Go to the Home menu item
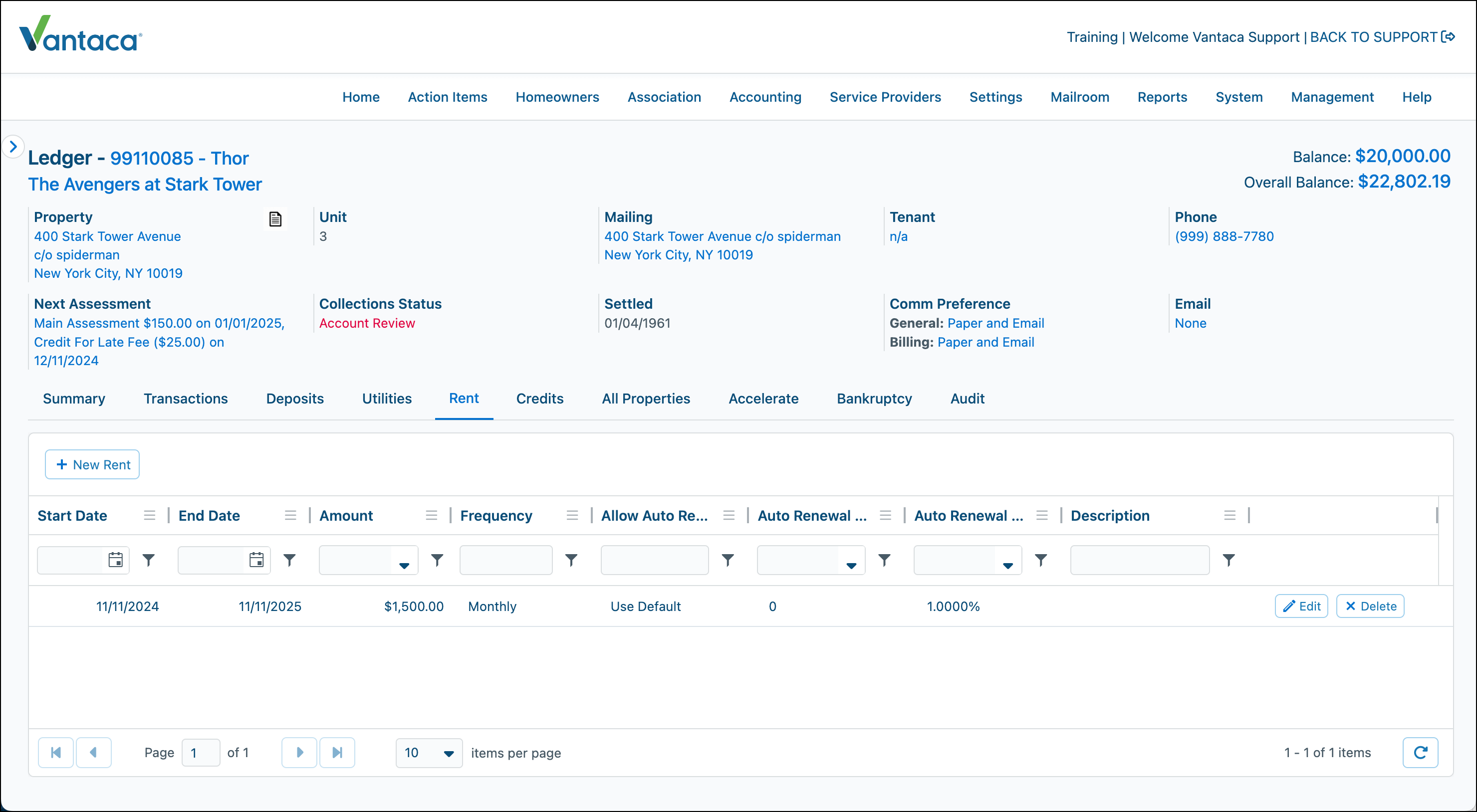 (x=361, y=97)
